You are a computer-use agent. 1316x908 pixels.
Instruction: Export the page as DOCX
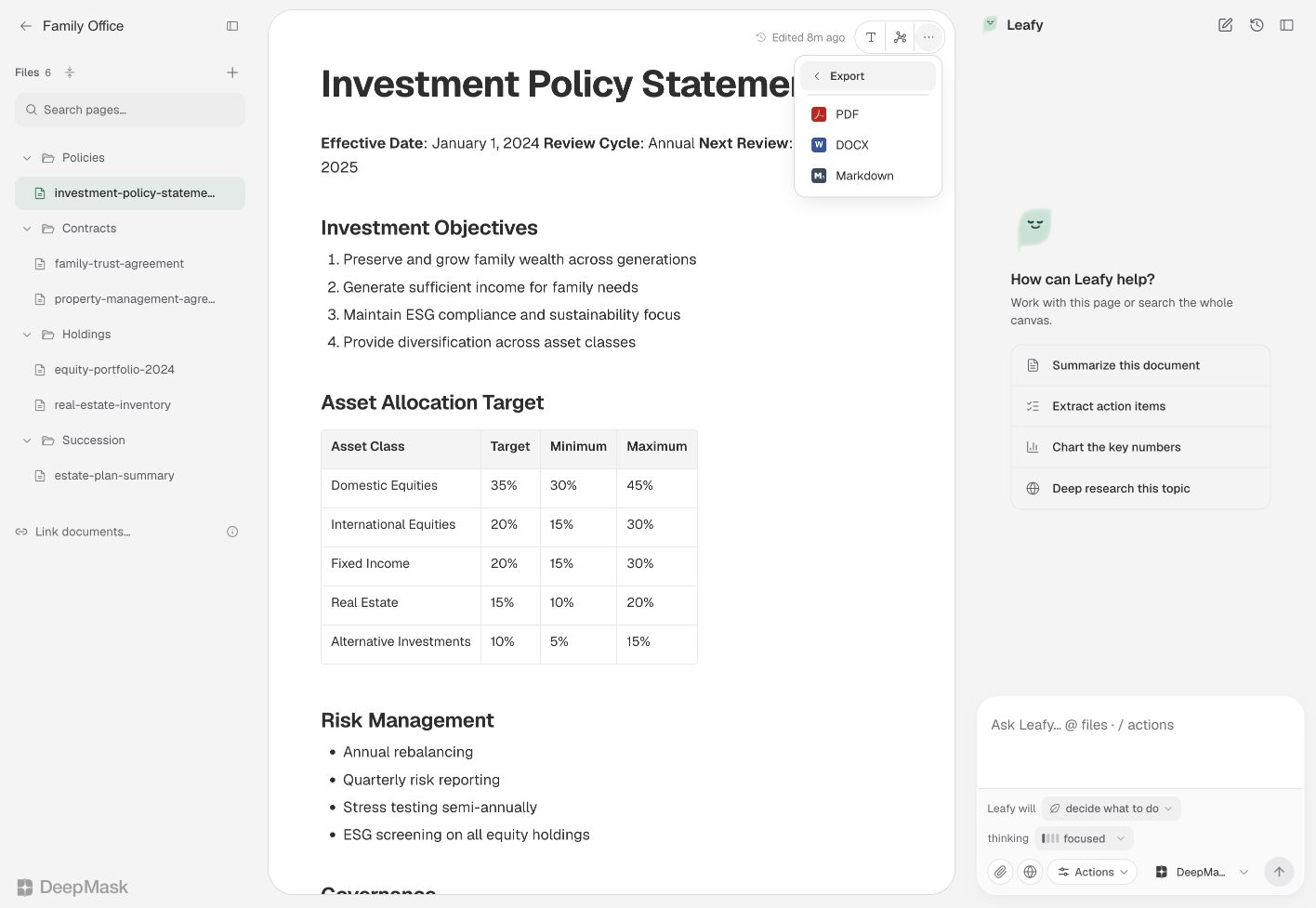tap(868, 145)
